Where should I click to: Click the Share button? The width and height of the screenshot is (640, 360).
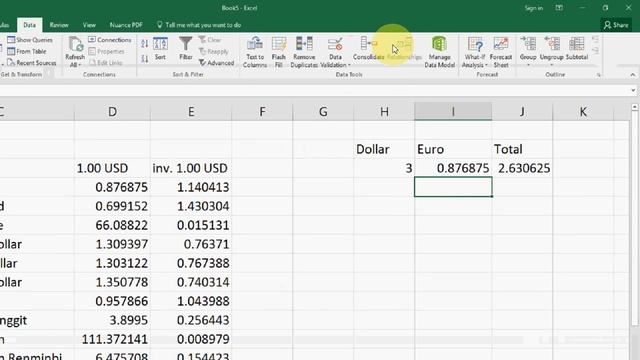pos(616,25)
